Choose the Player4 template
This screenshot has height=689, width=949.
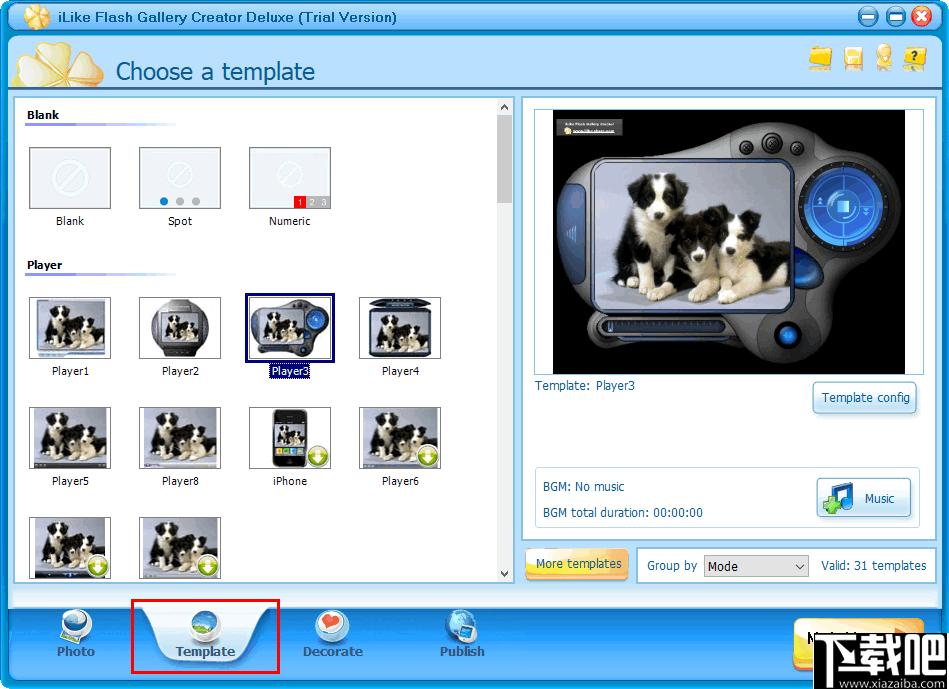click(x=400, y=328)
